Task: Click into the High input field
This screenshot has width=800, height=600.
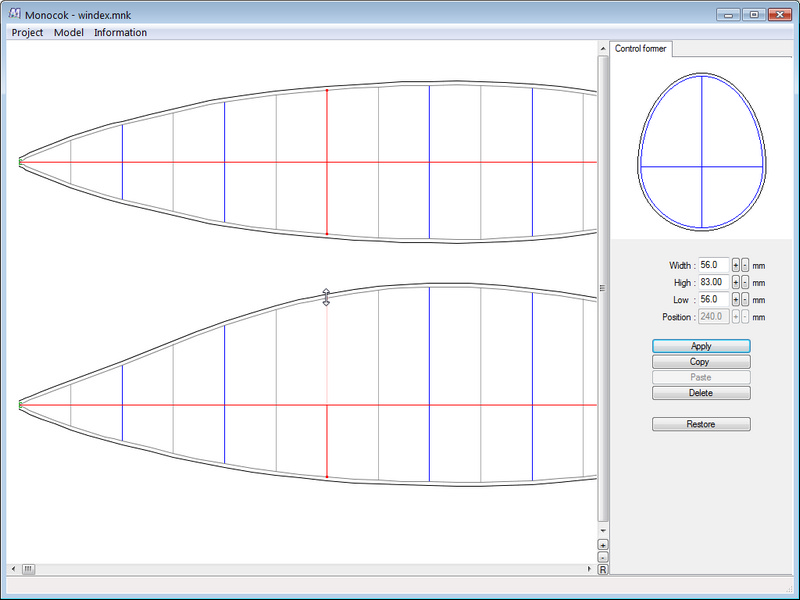Action: 714,282
